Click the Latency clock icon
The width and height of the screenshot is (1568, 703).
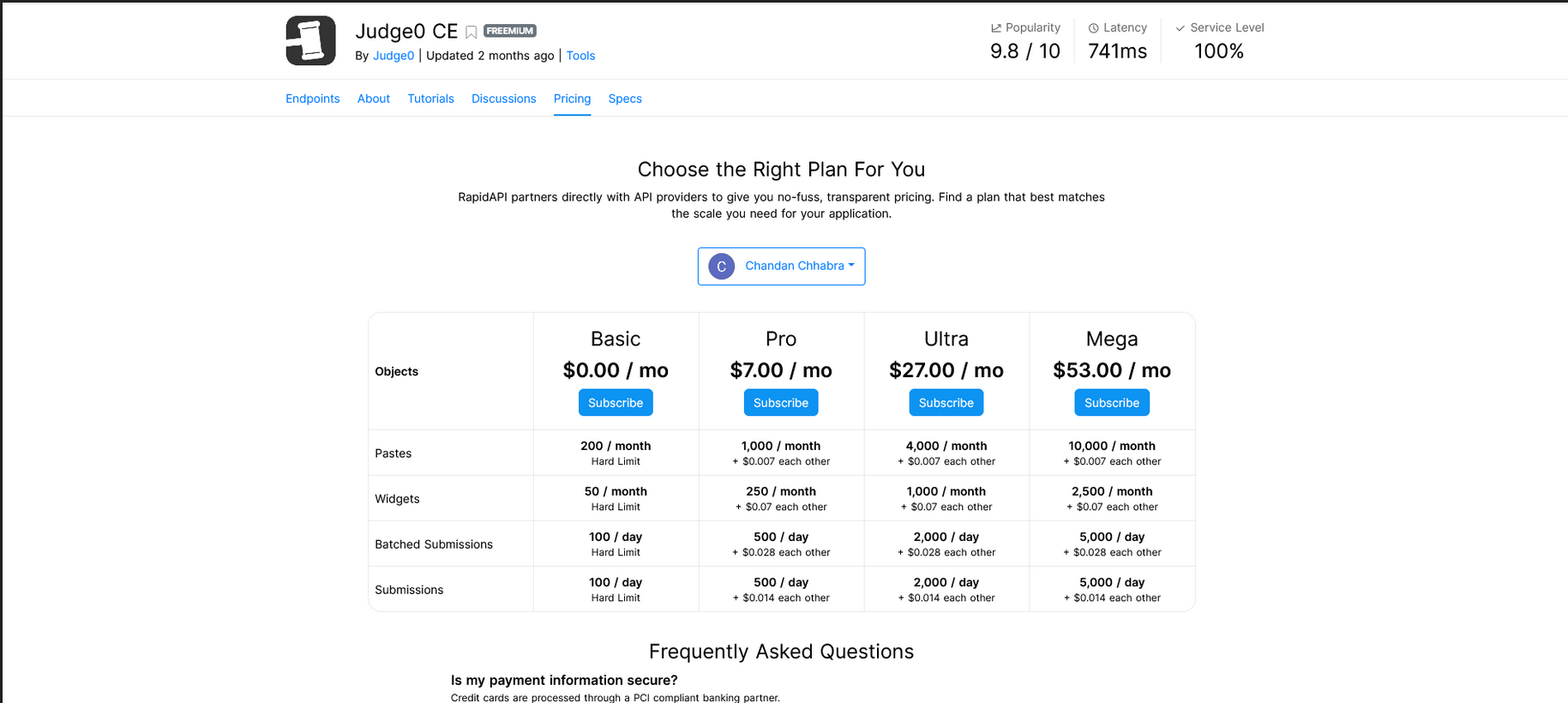pos(1094,28)
